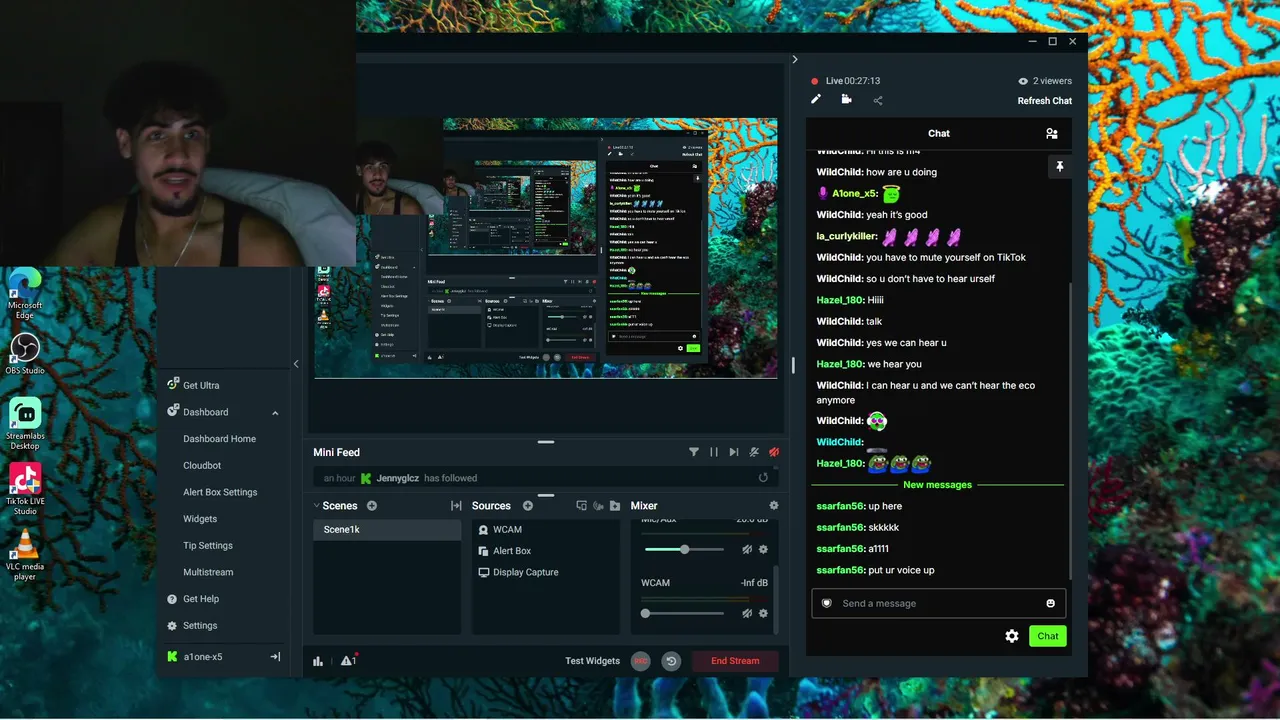Click the green Chat send button
The width and height of the screenshot is (1280, 720).
tap(1048, 636)
